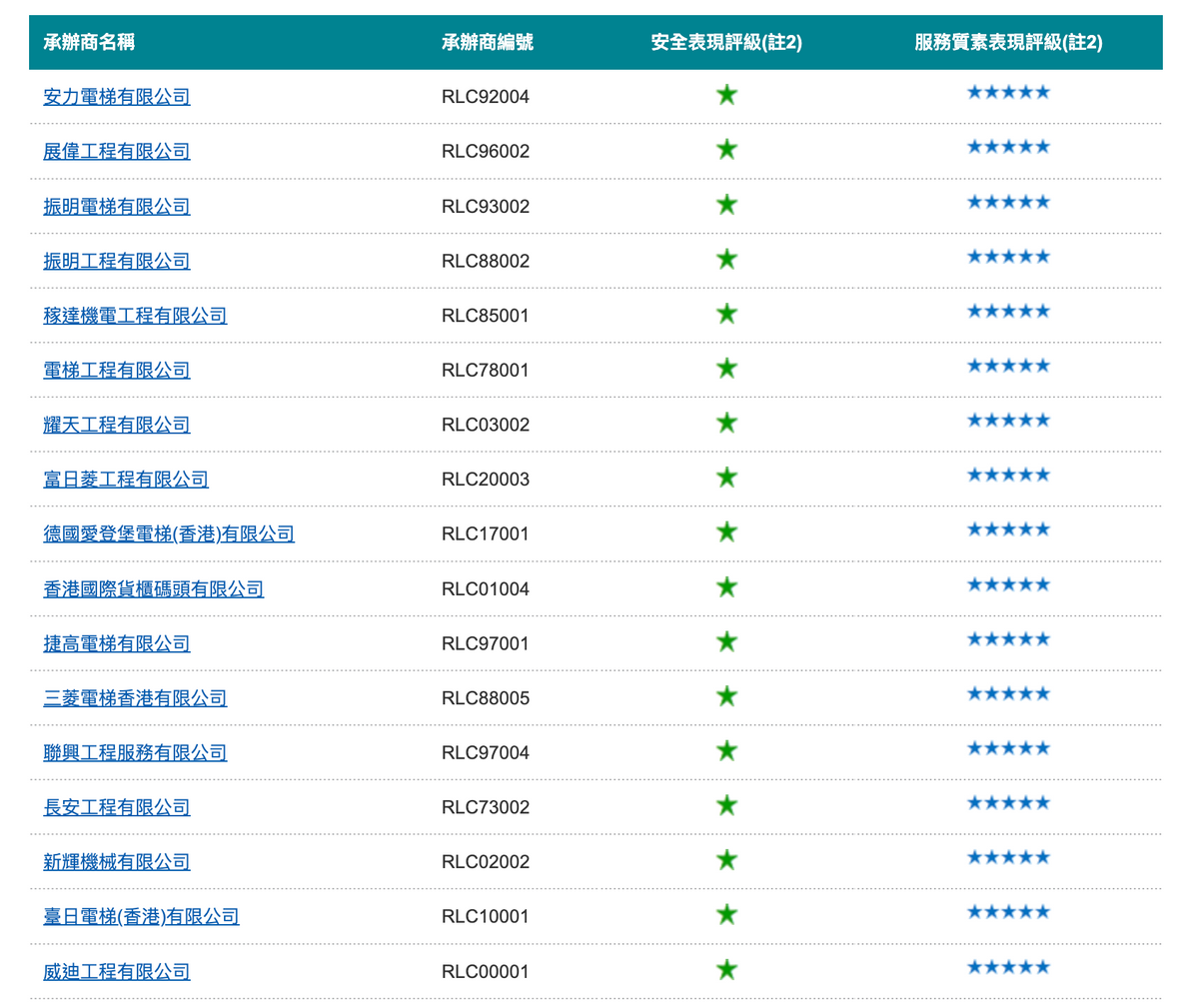Click green safety star for RLC20003
Image resolution: width=1199 pixels, height=1008 pixels.
pos(727,478)
